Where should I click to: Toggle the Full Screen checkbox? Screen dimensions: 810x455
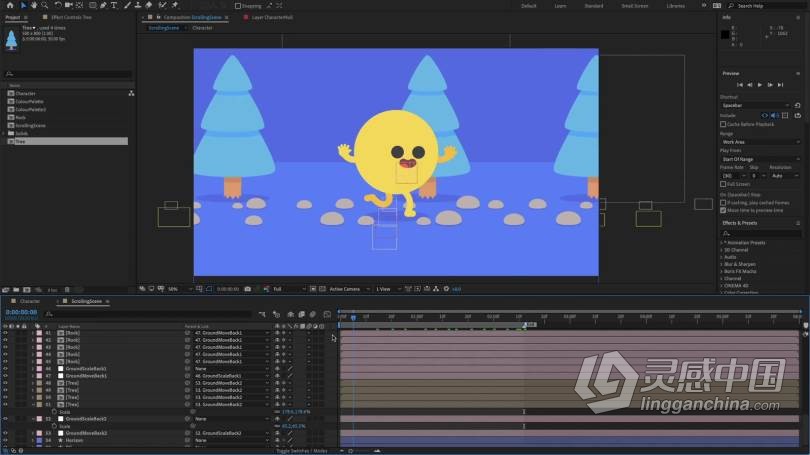pyautogui.click(x=724, y=184)
